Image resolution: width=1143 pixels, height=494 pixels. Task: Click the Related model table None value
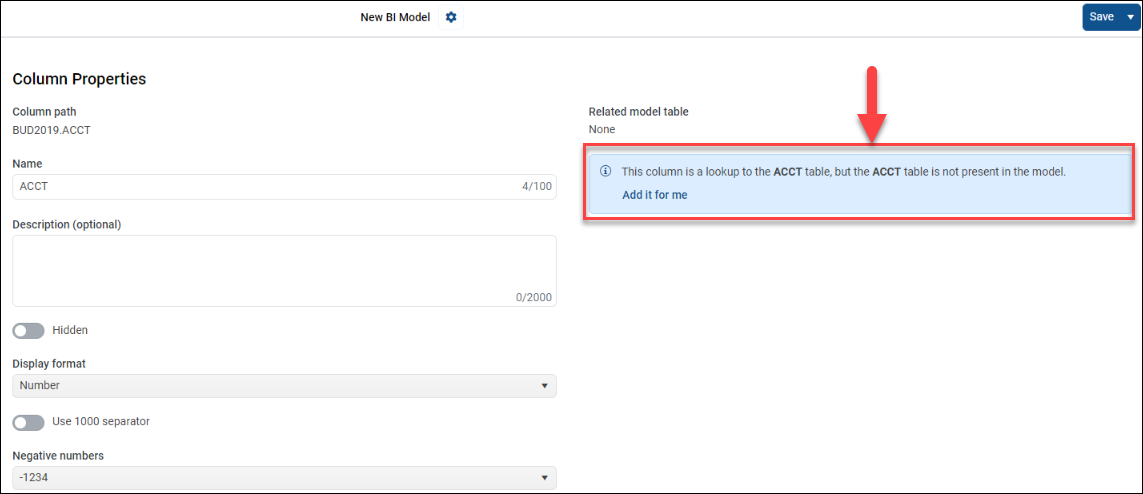tap(602, 130)
